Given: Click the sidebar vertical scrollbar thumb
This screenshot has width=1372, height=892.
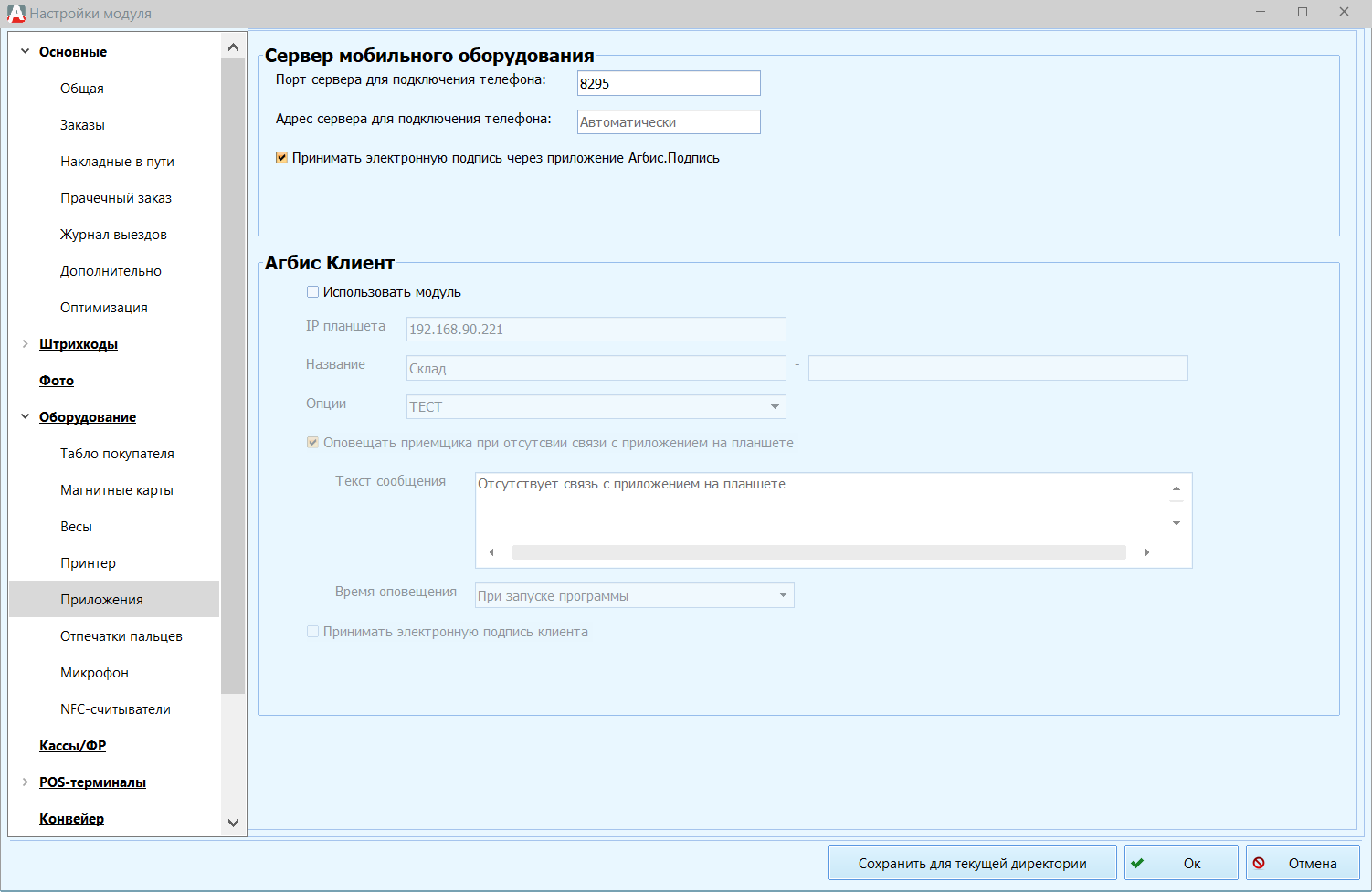Looking at the screenshot, I should point(233,375).
